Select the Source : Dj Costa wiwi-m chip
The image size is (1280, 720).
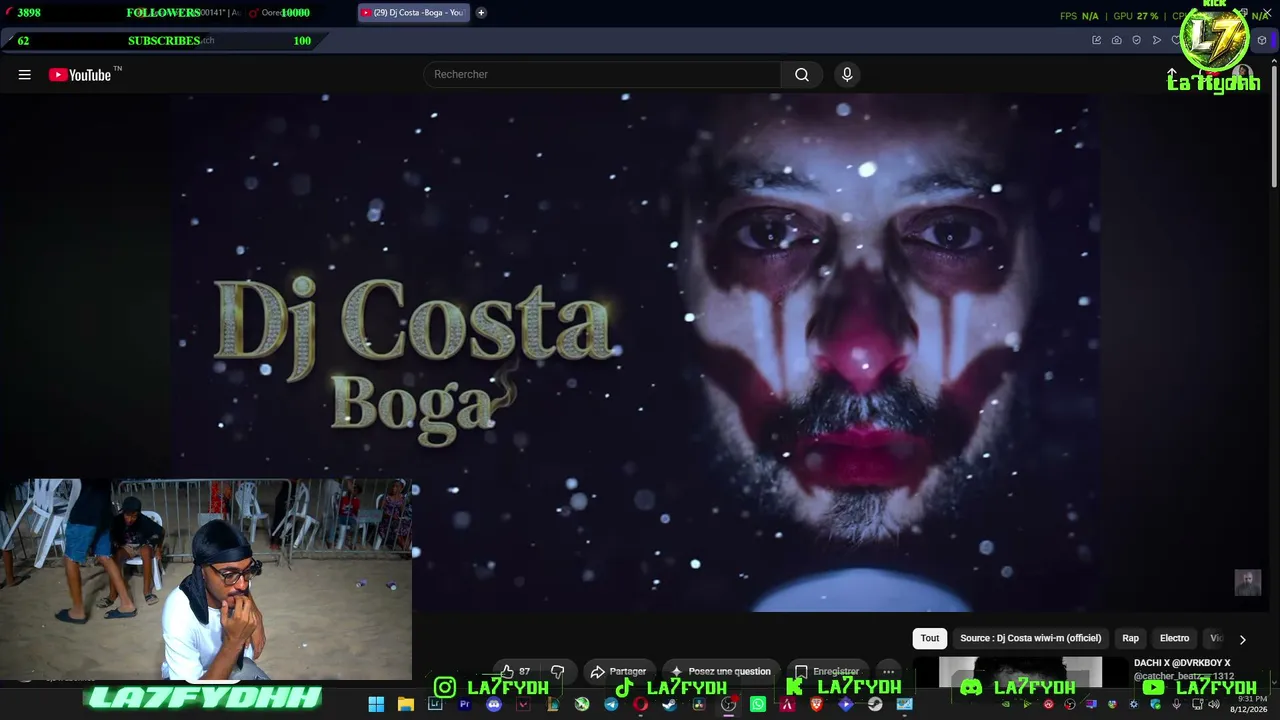point(1030,638)
